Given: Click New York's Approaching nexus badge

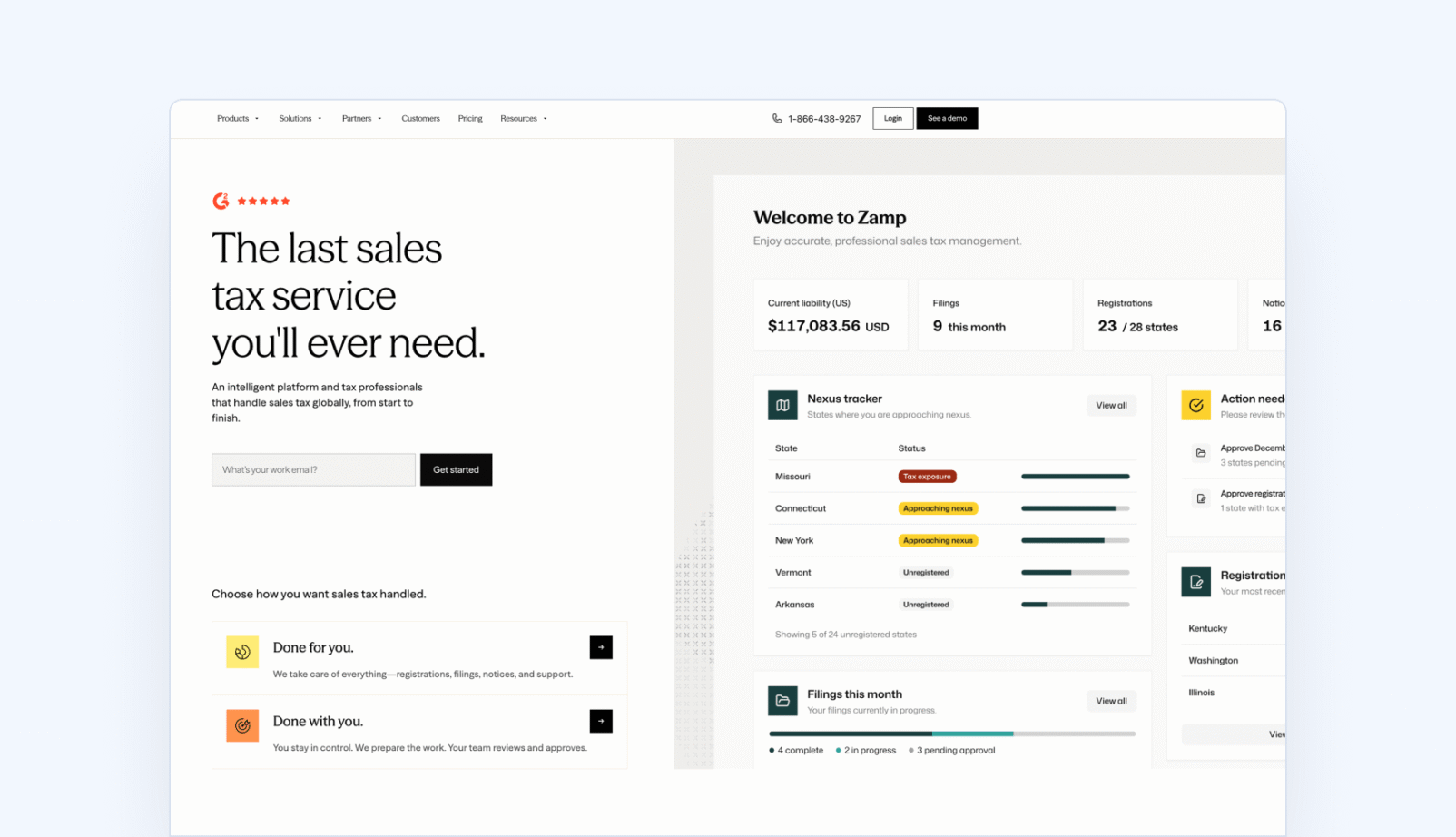Looking at the screenshot, I should (938, 540).
